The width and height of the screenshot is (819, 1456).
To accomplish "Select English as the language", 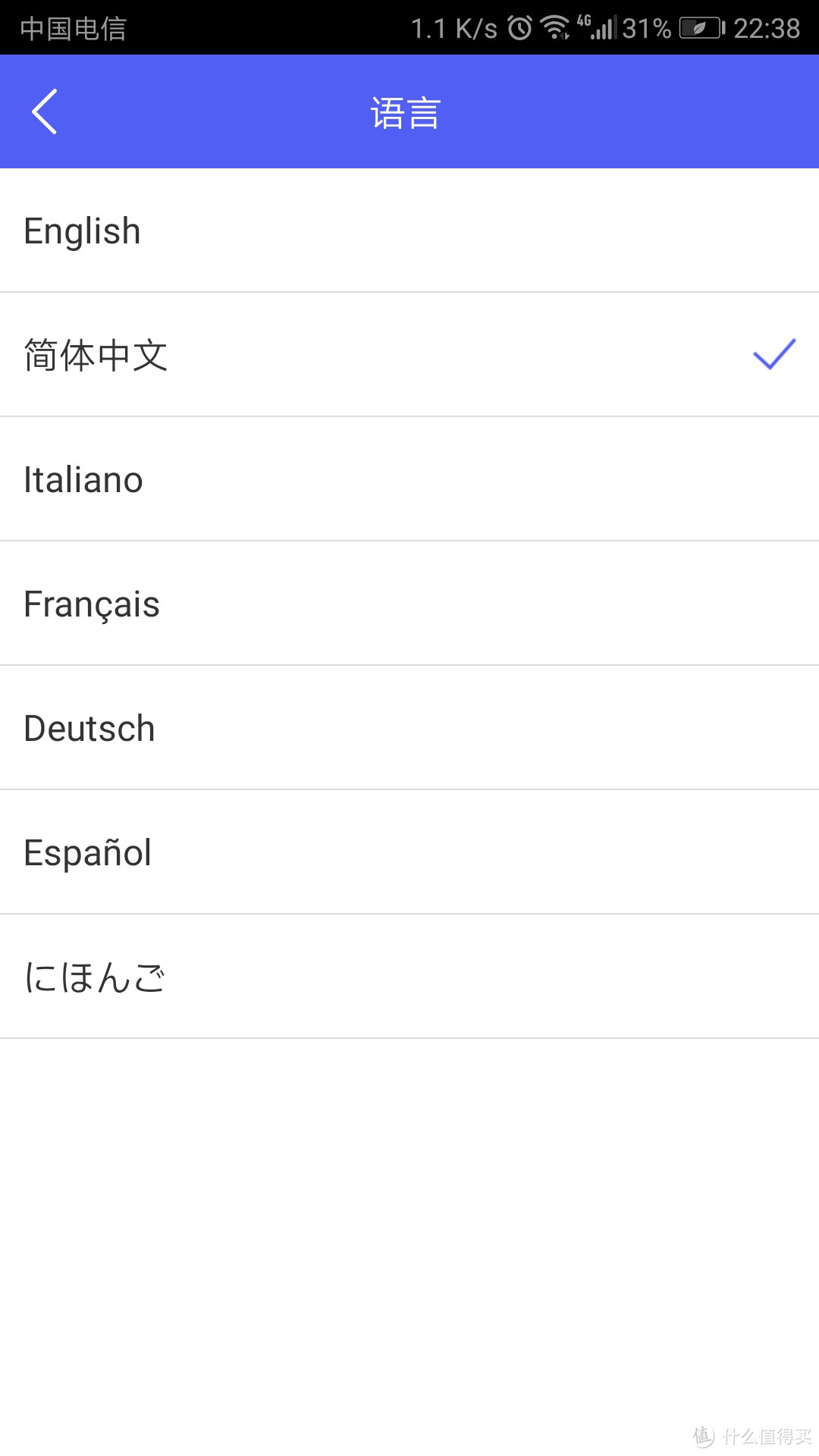I will pyautogui.click(x=409, y=231).
